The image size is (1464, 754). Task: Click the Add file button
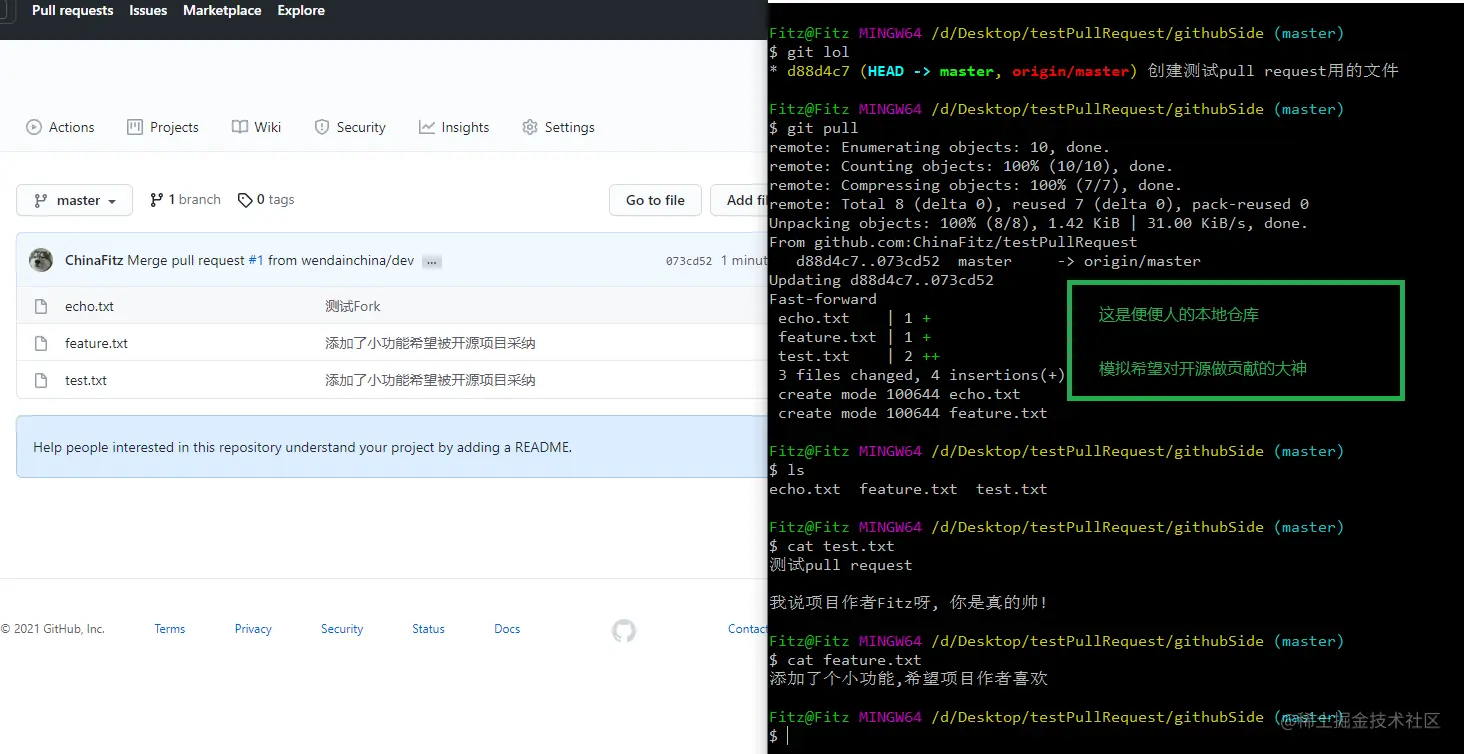click(739, 200)
